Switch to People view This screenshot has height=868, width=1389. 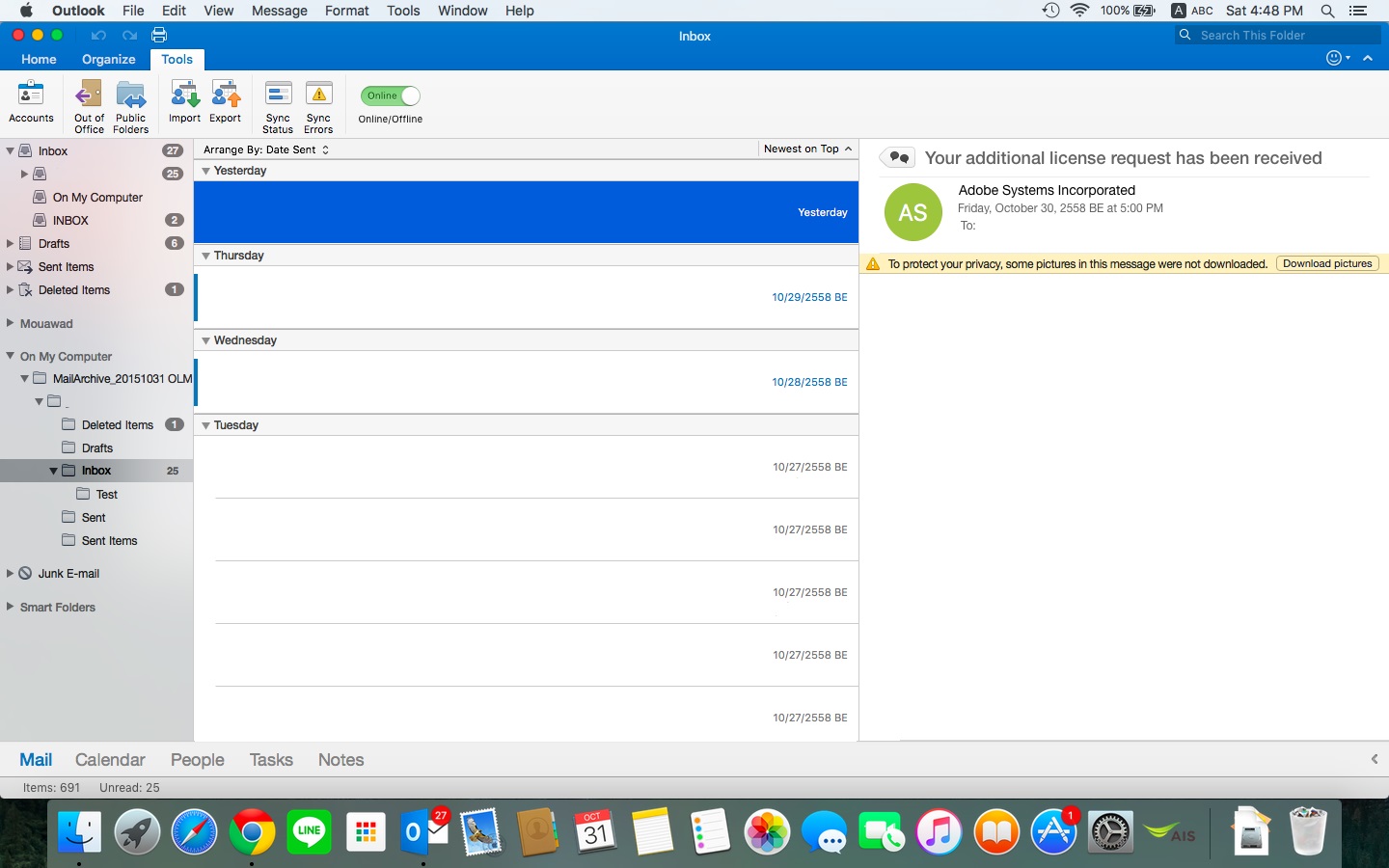[197, 760]
